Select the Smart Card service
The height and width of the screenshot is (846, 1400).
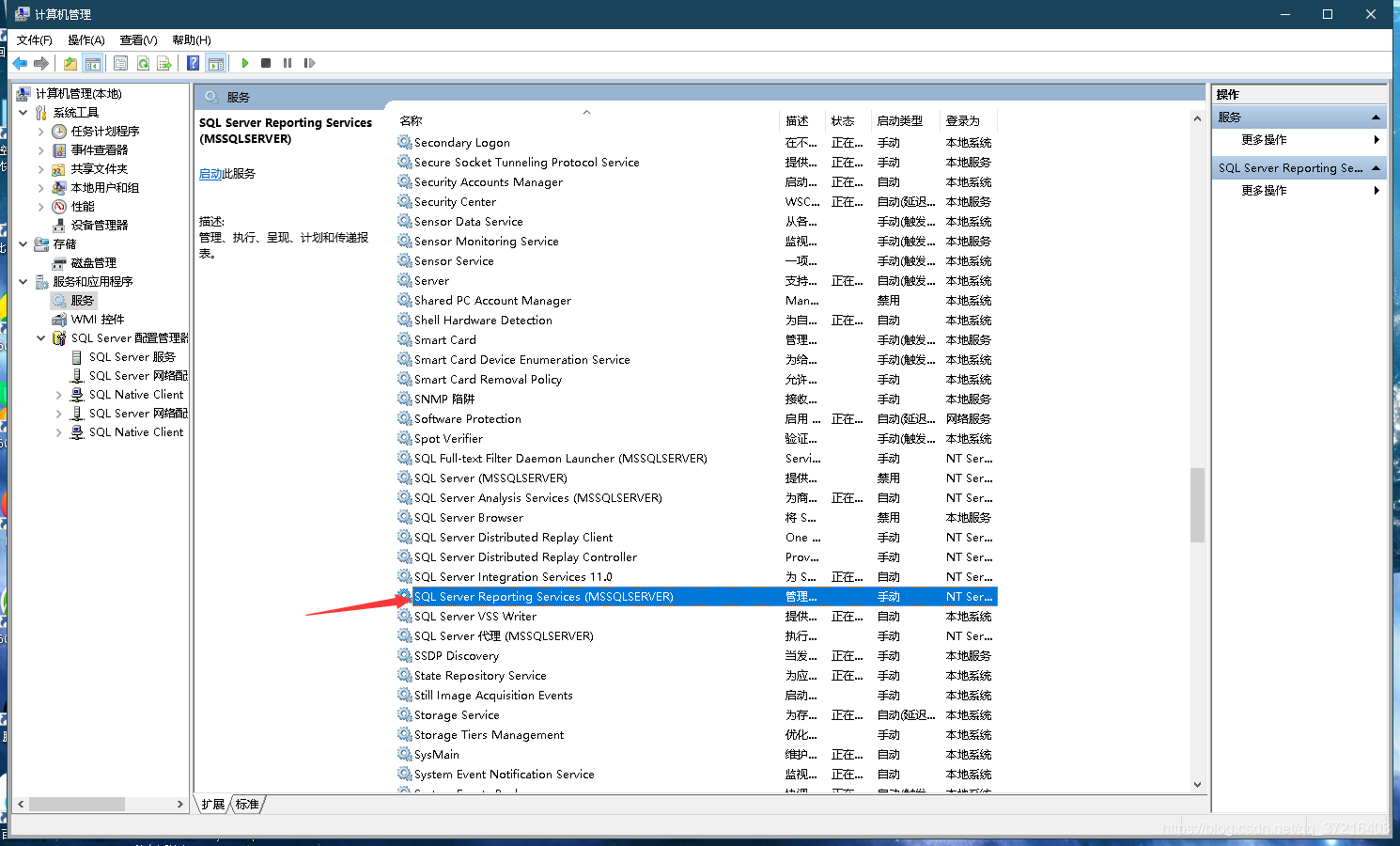[x=445, y=340]
